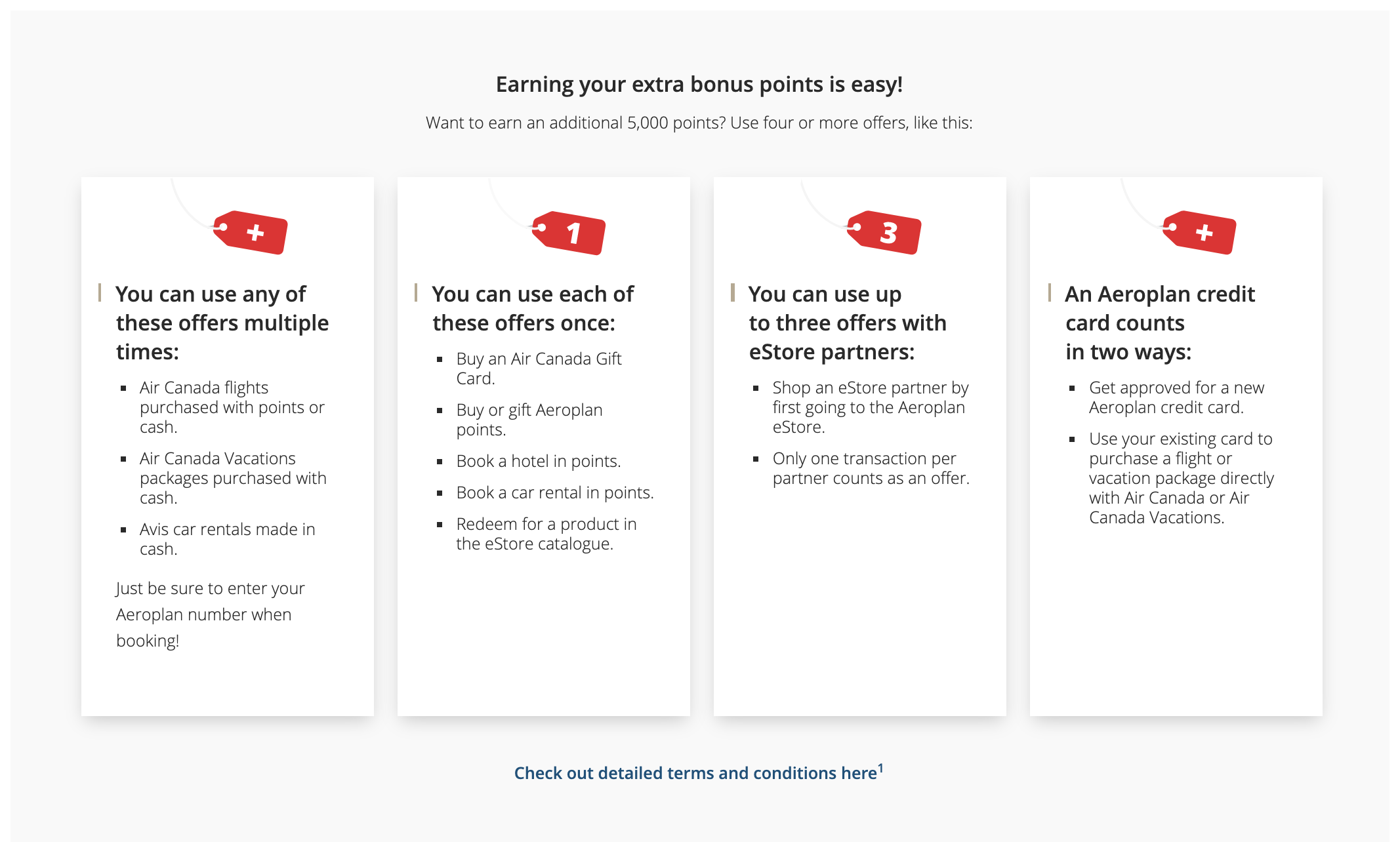Click the 'Want to earn an additional 5,000 points?' subtitle

pyautogui.click(x=699, y=123)
